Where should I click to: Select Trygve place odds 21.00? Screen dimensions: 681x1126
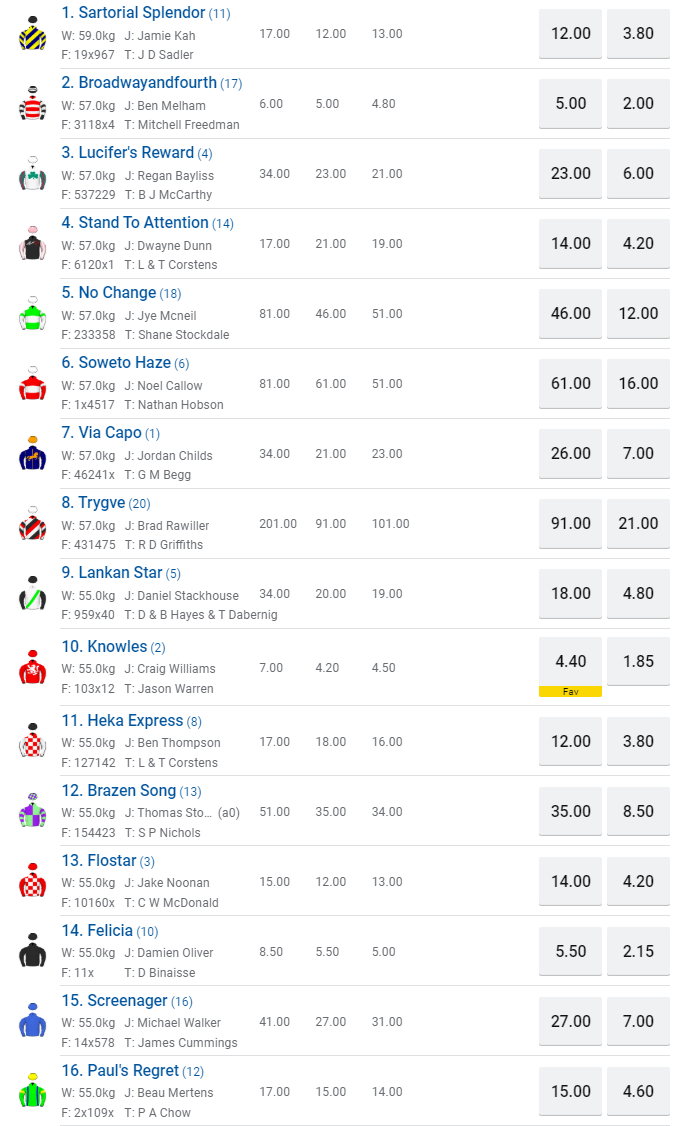[x=638, y=523]
